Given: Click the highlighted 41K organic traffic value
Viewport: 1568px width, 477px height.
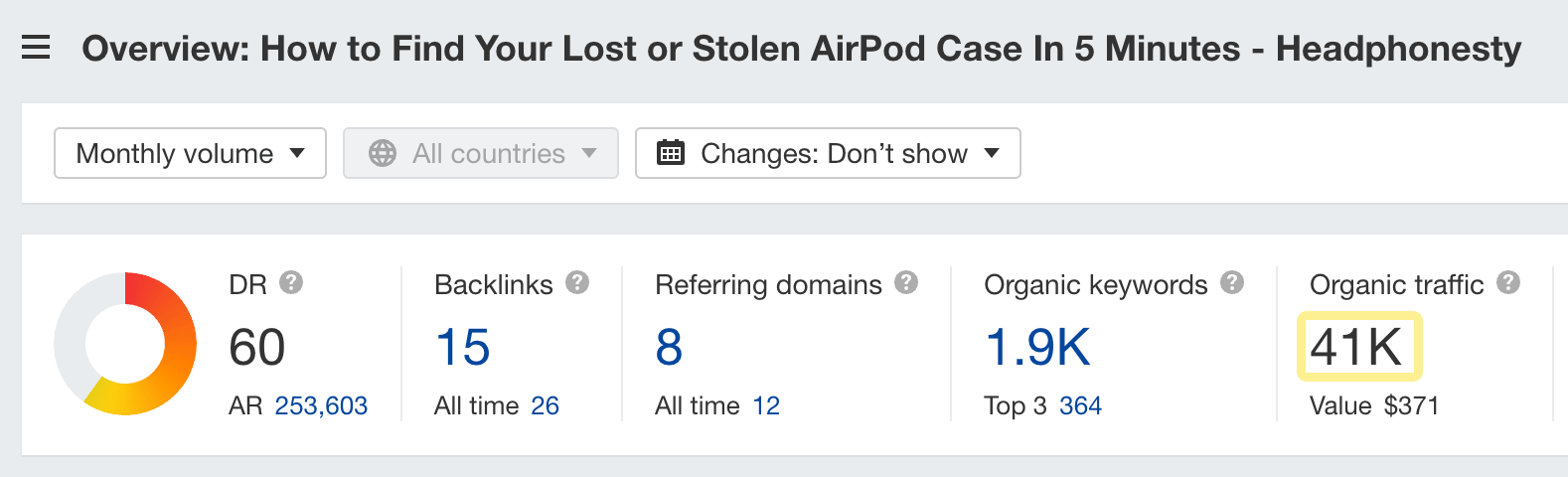Looking at the screenshot, I should 1357,347.
